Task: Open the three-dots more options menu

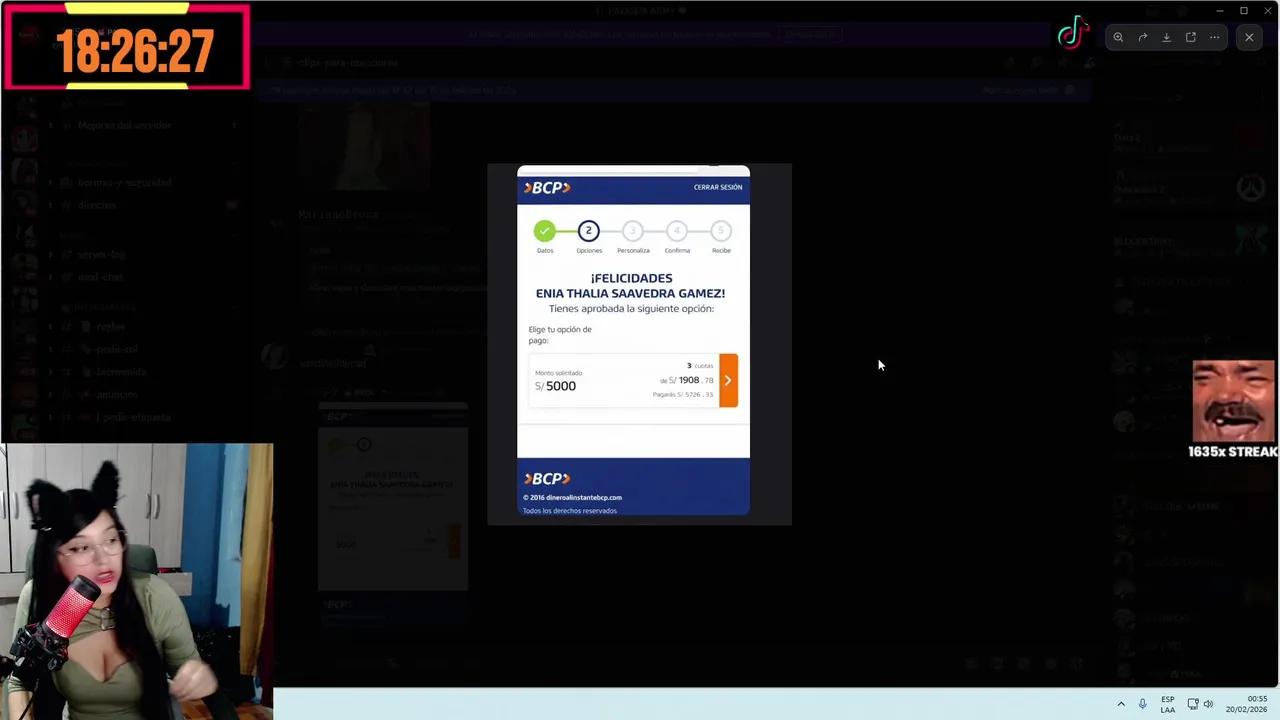Action: [x=1214, y=37]
